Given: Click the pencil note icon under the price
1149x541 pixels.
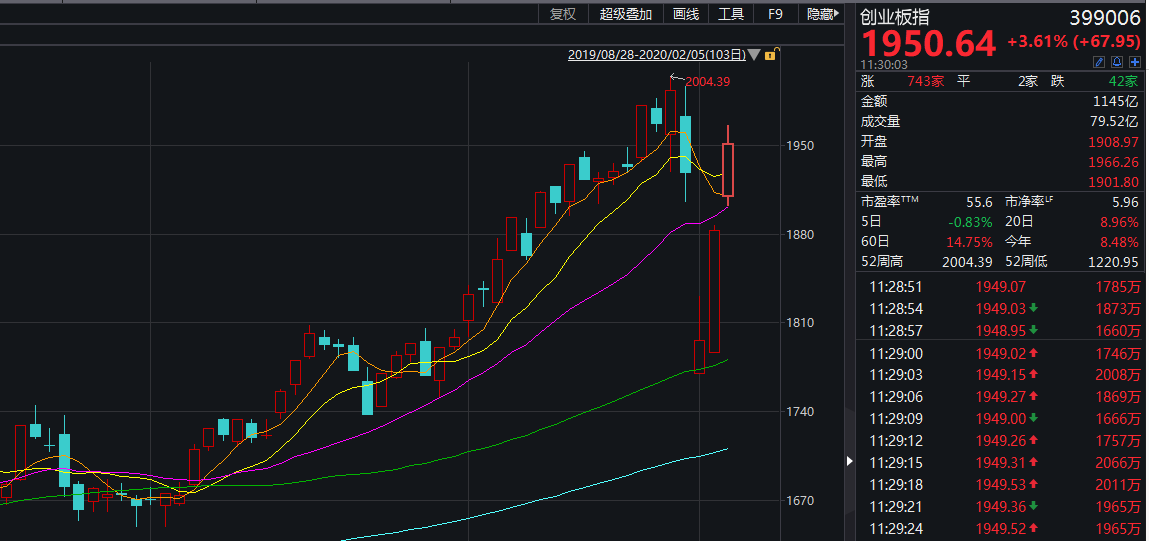Looking at the screenshot, I should coord(1098,62).
